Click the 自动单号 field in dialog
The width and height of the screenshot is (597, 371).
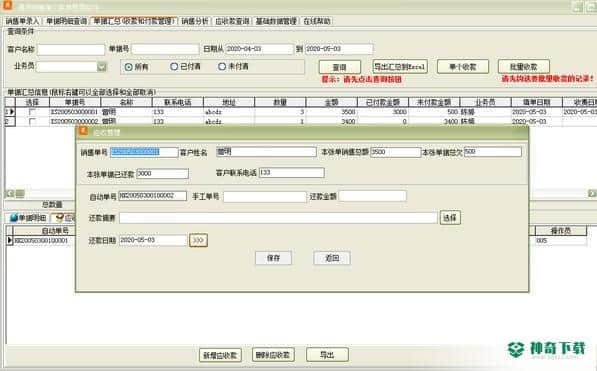tap(152, 196)
